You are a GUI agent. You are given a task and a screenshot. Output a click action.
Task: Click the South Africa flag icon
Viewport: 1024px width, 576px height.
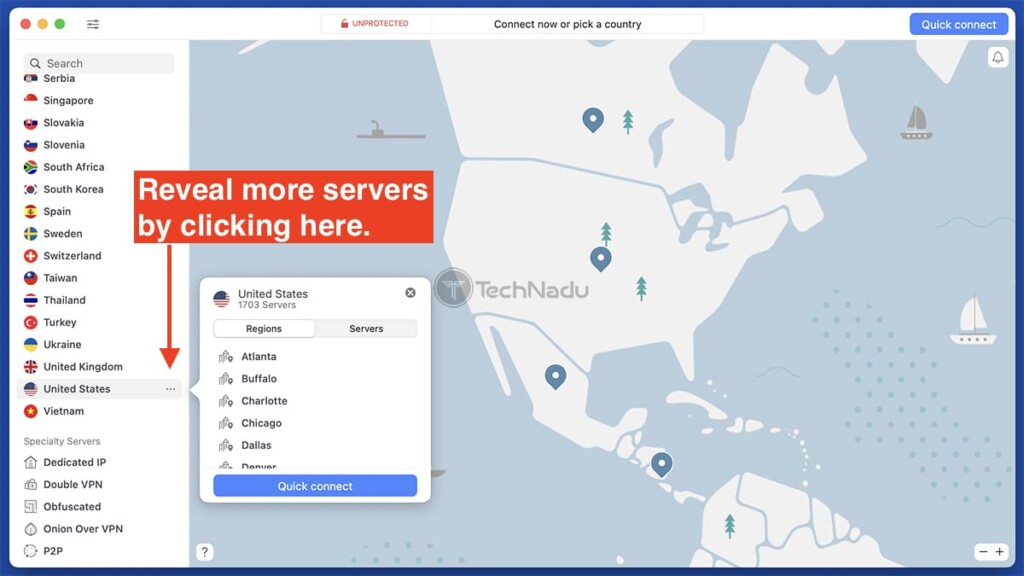[31, 167]
